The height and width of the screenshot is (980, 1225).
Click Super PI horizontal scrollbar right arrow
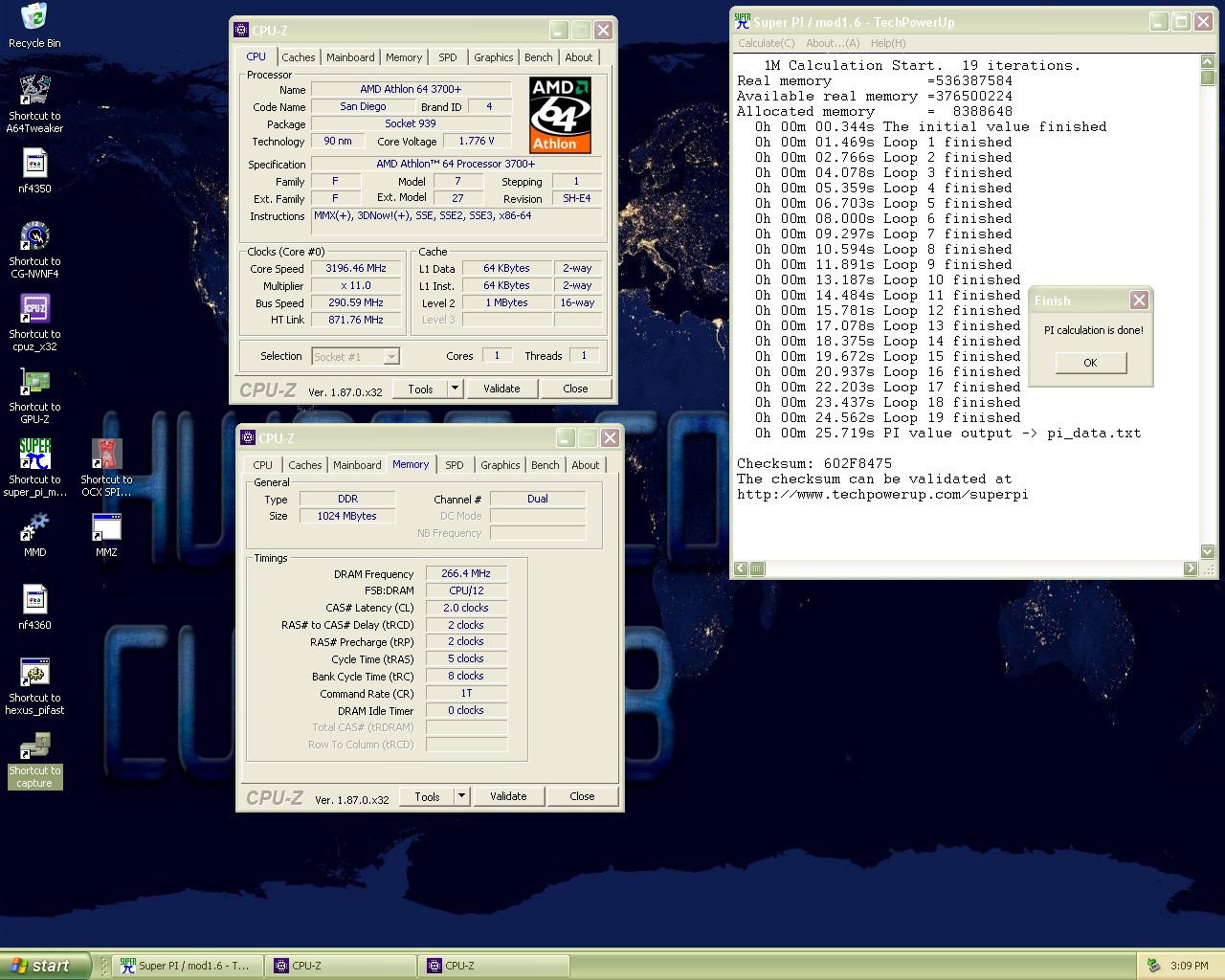(1191, 568)
